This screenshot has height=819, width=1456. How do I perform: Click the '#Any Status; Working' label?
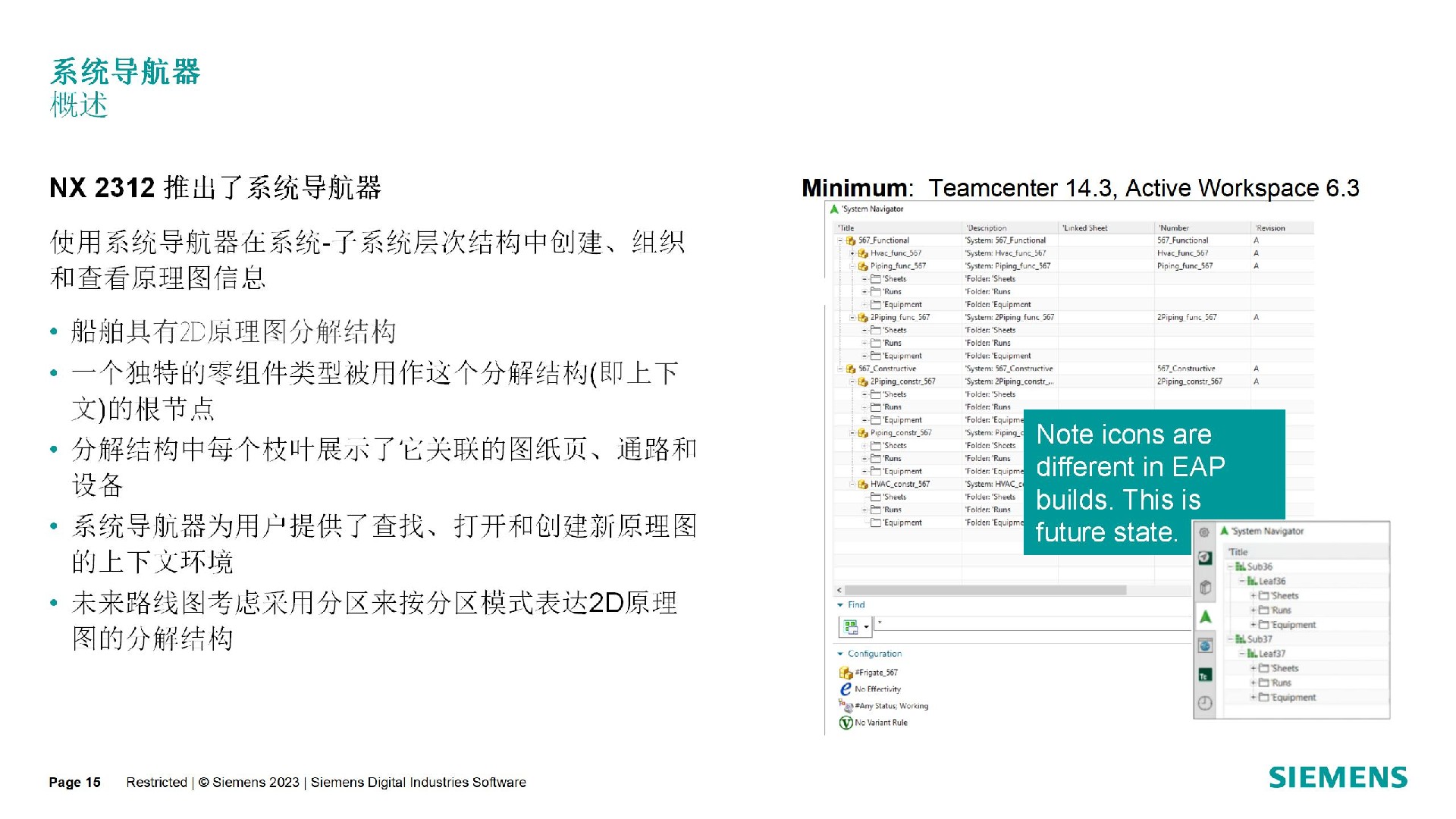tap(891, 706)
